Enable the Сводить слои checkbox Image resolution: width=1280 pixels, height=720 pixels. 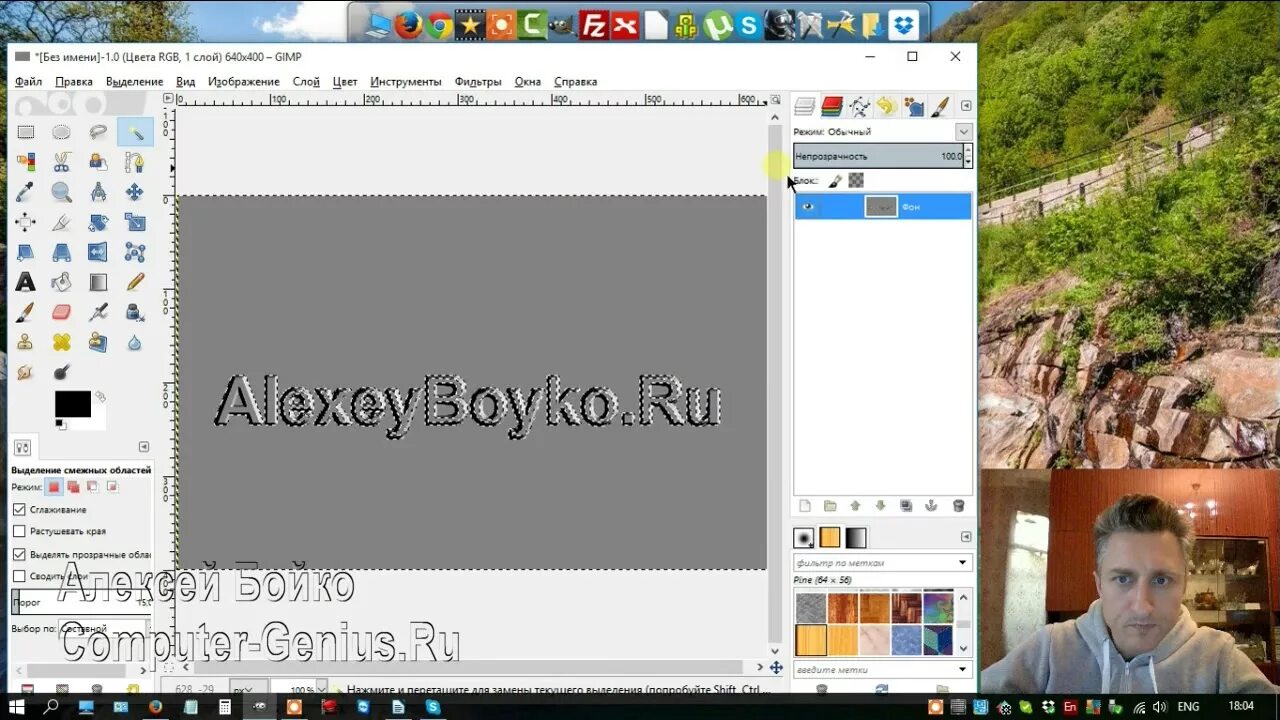[19, 576]
